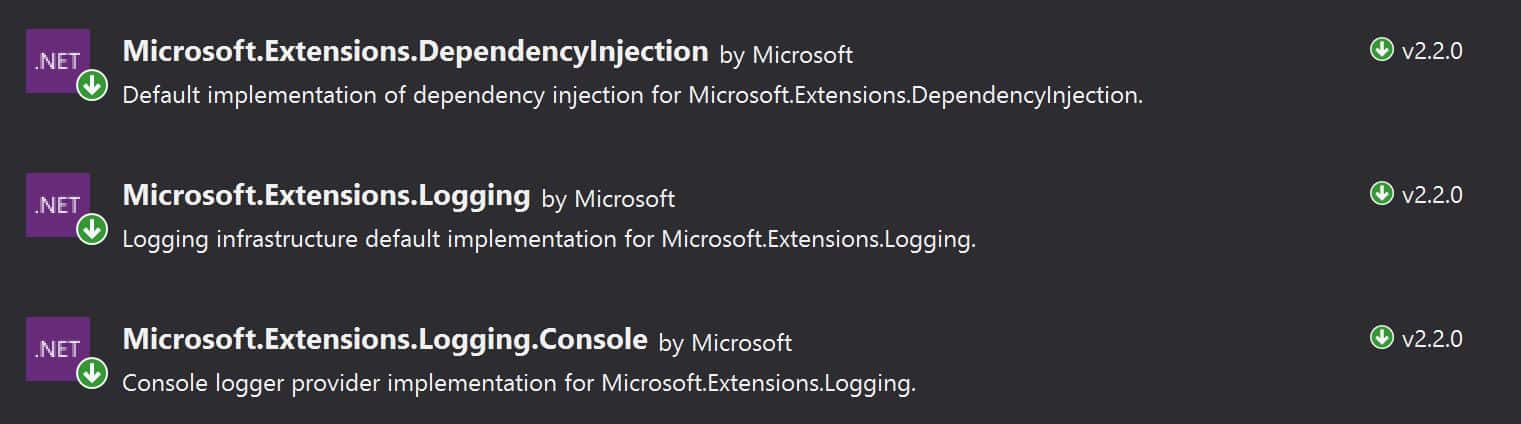Screen dimensions: 1521x424
Task: Click green download badge on Logging.Console icon
Action: (x=92, y=374)
